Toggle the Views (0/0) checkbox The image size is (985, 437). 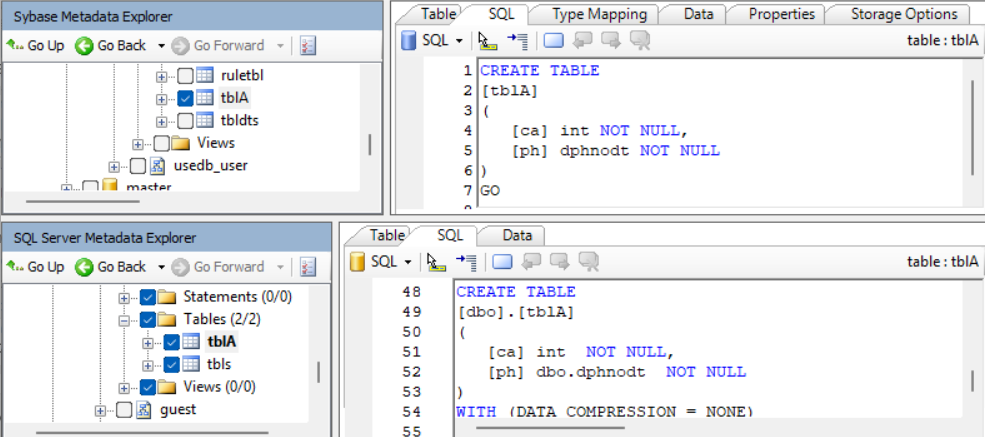coord(148,387)
